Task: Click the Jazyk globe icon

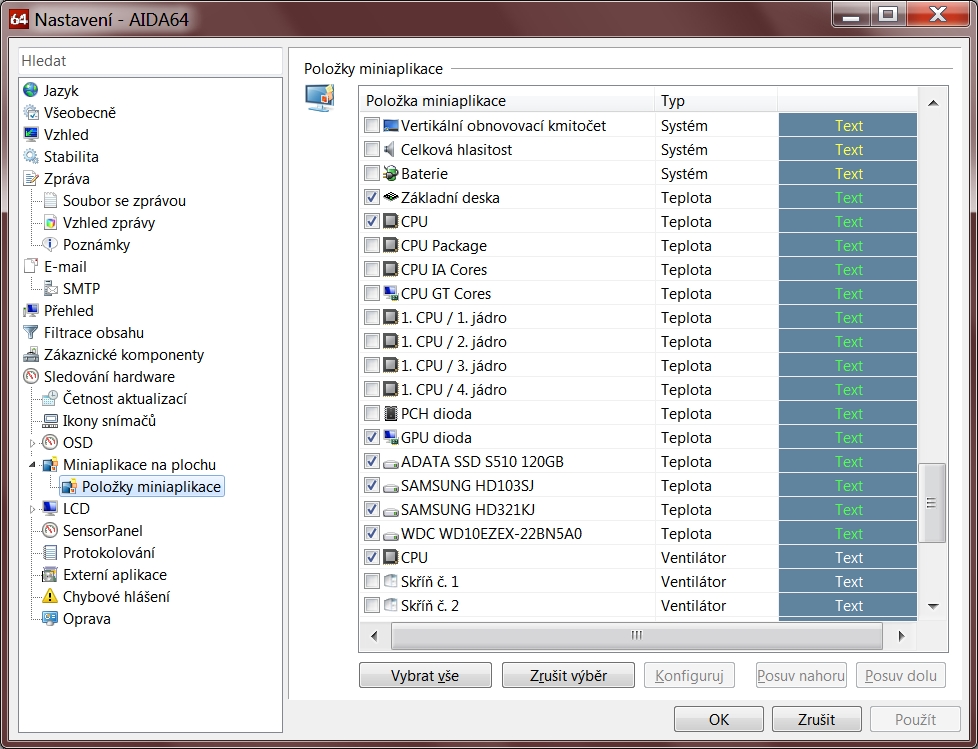Action: [31, 90]
